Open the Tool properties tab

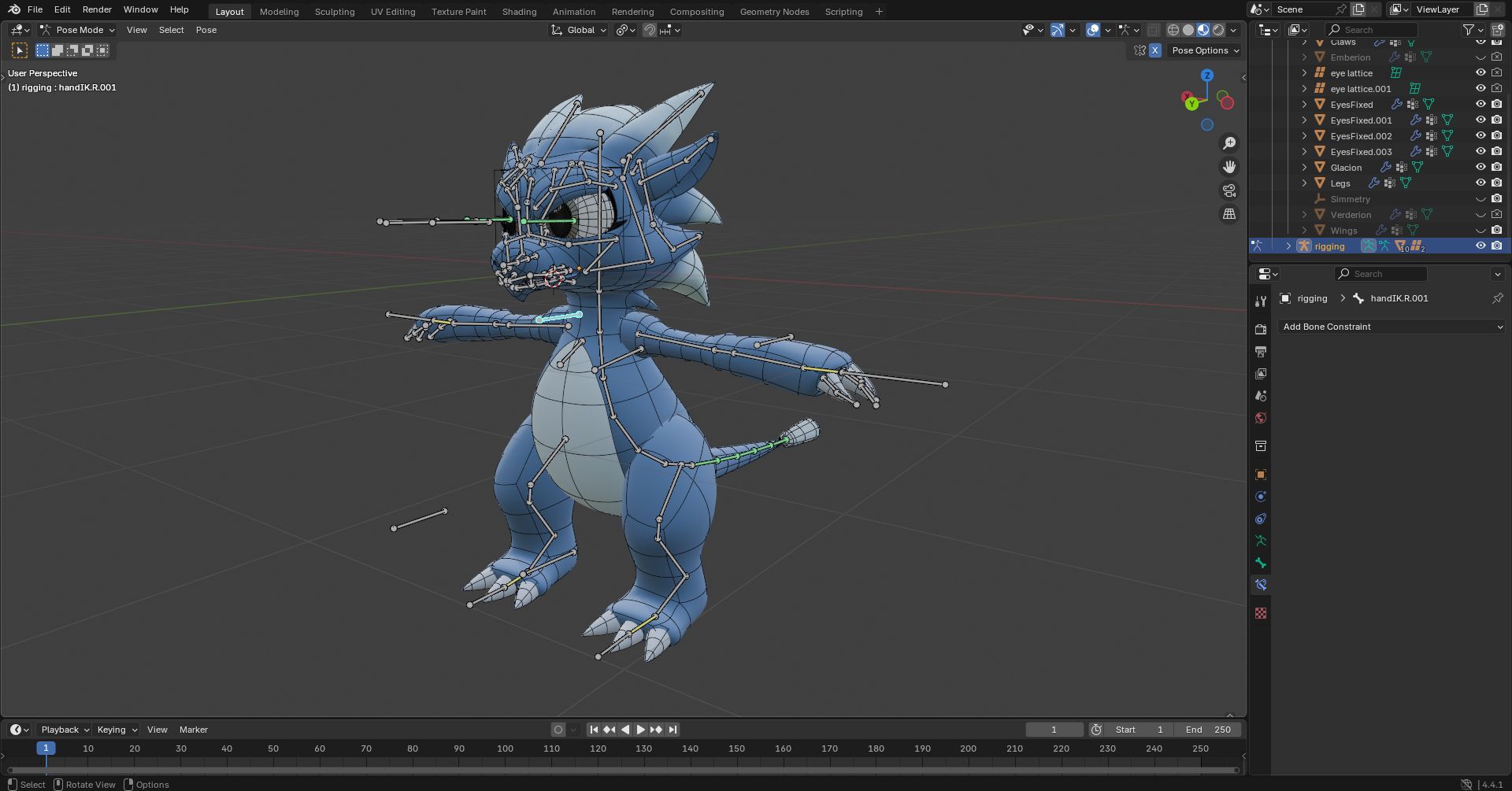pyautogui.click(x=1261, y=301)
